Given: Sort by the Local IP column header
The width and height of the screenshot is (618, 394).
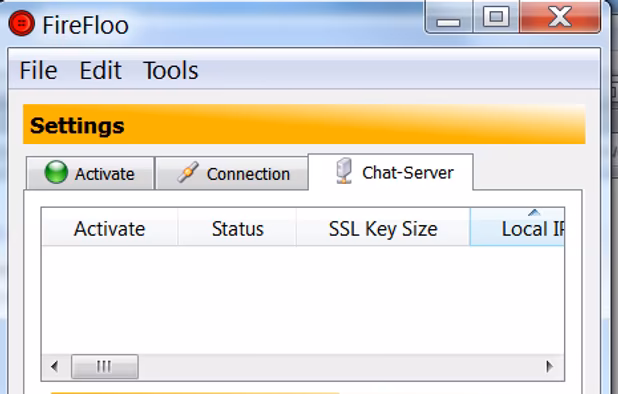Looking at the screenshot, I should pos(517,227).
